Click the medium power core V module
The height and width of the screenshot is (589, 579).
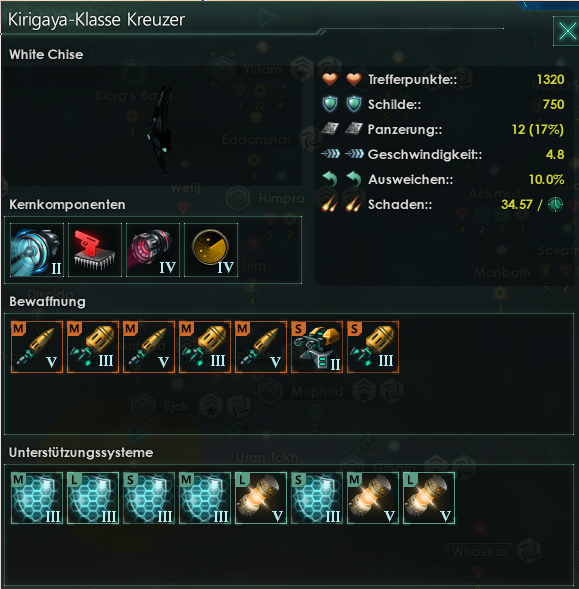pos(373,498)
